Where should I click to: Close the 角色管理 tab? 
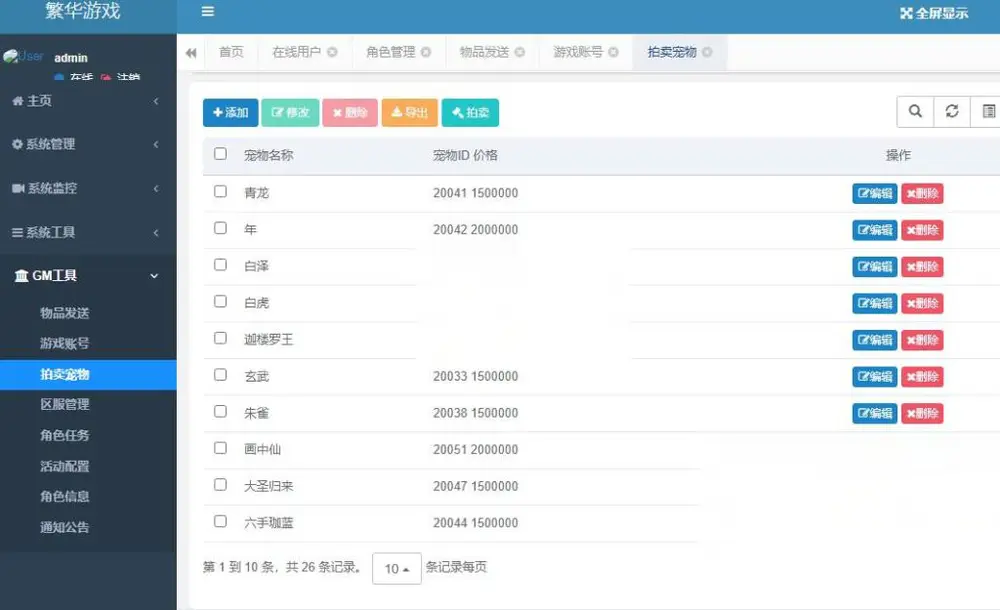tap(426, 52)
